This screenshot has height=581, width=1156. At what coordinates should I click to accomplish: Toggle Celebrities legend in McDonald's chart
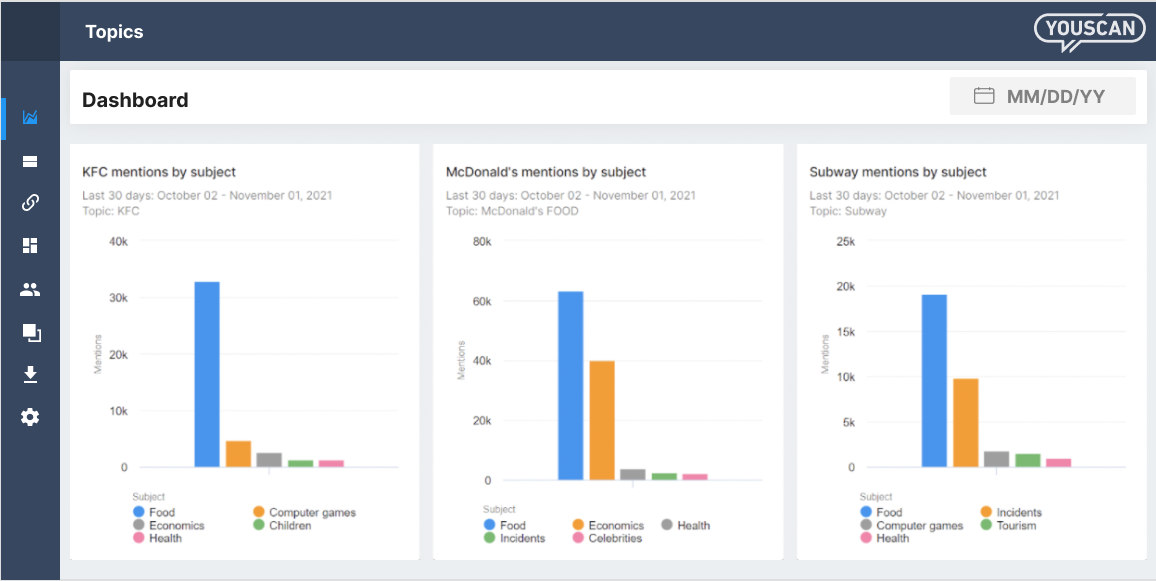(607, 538)
